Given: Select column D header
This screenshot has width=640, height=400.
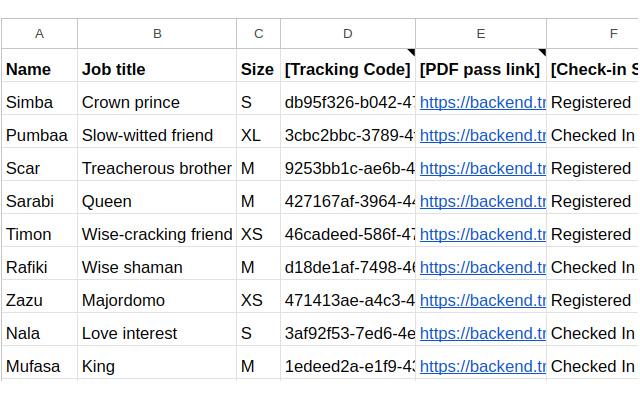Looking at the screenshot, I should [x=348, y=33].
